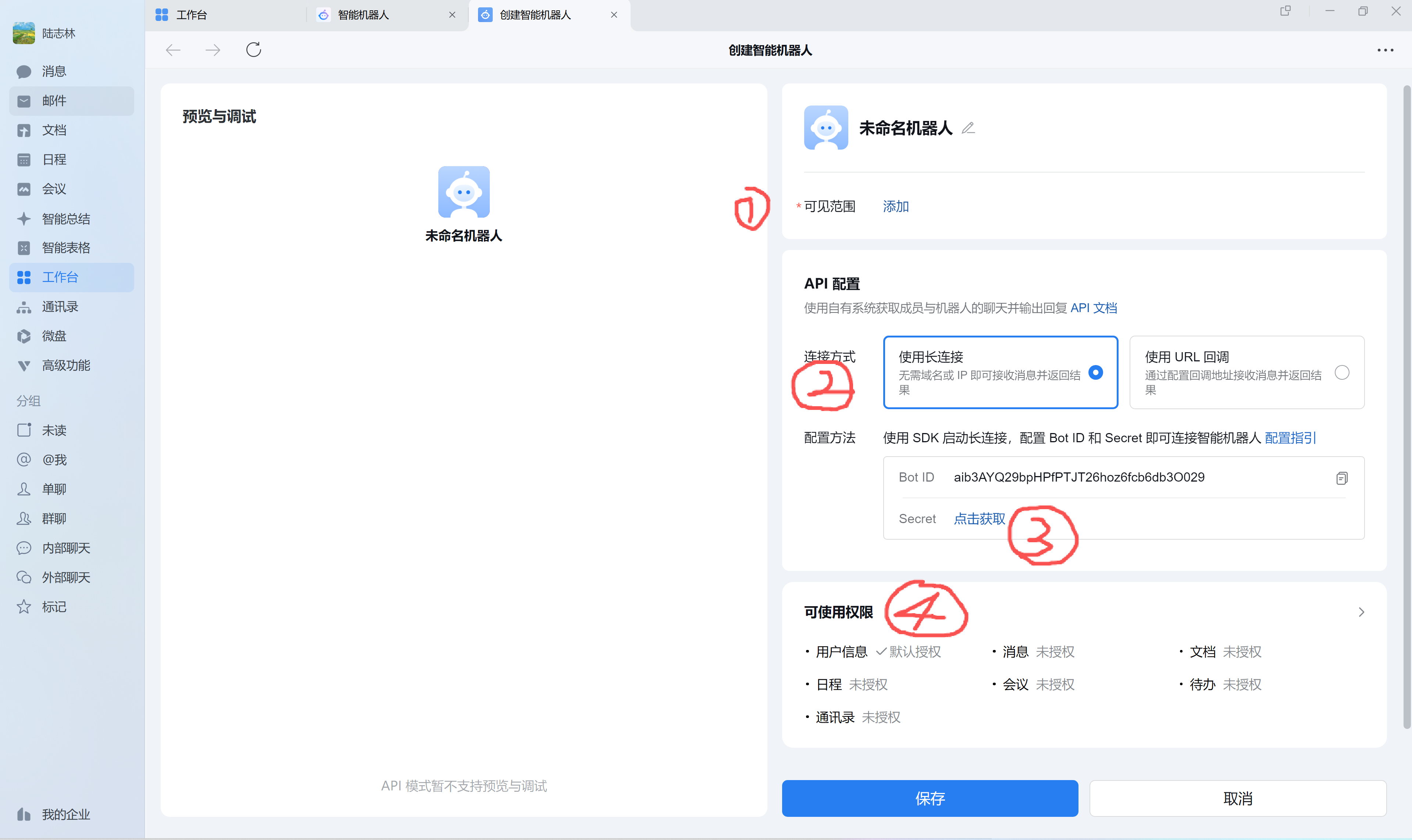The height and width of the screenshot is (840, 1412).
Task: Open 会议 meetings section
Action: point(71,189)
